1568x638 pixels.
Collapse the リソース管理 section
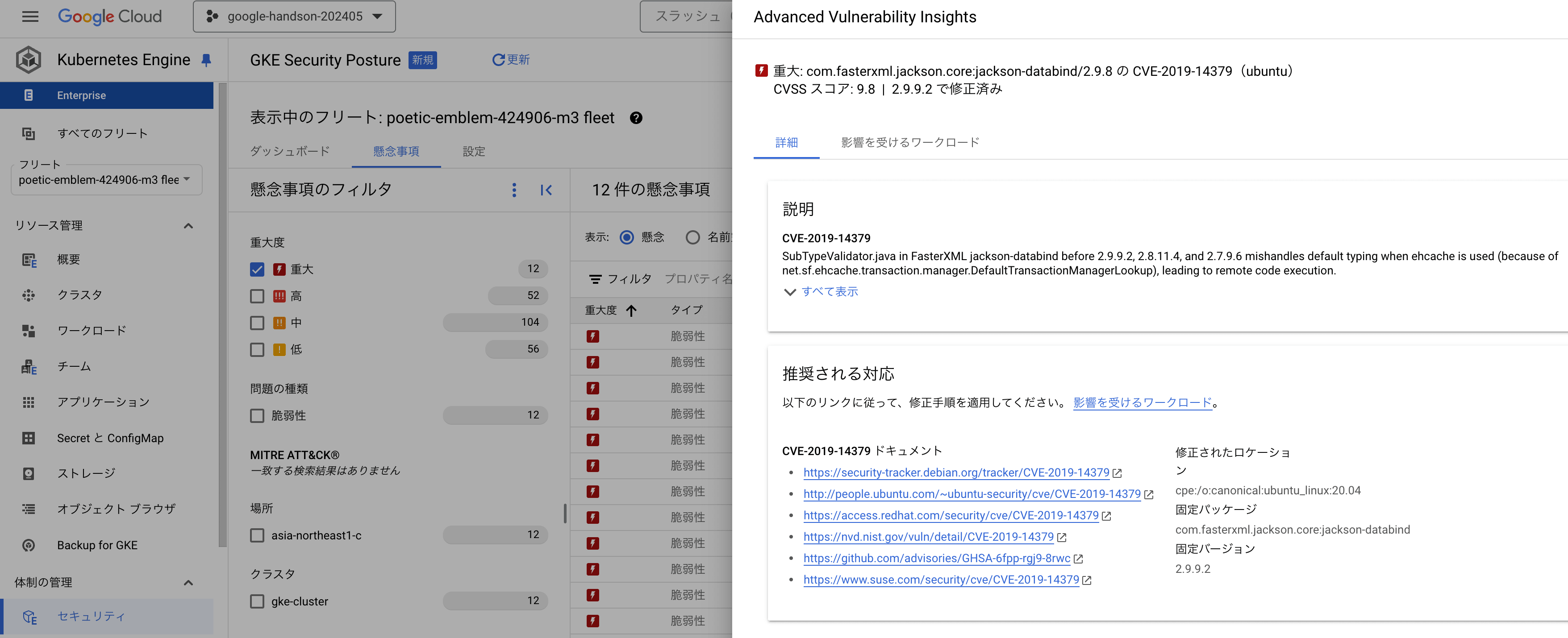[189, 226]
